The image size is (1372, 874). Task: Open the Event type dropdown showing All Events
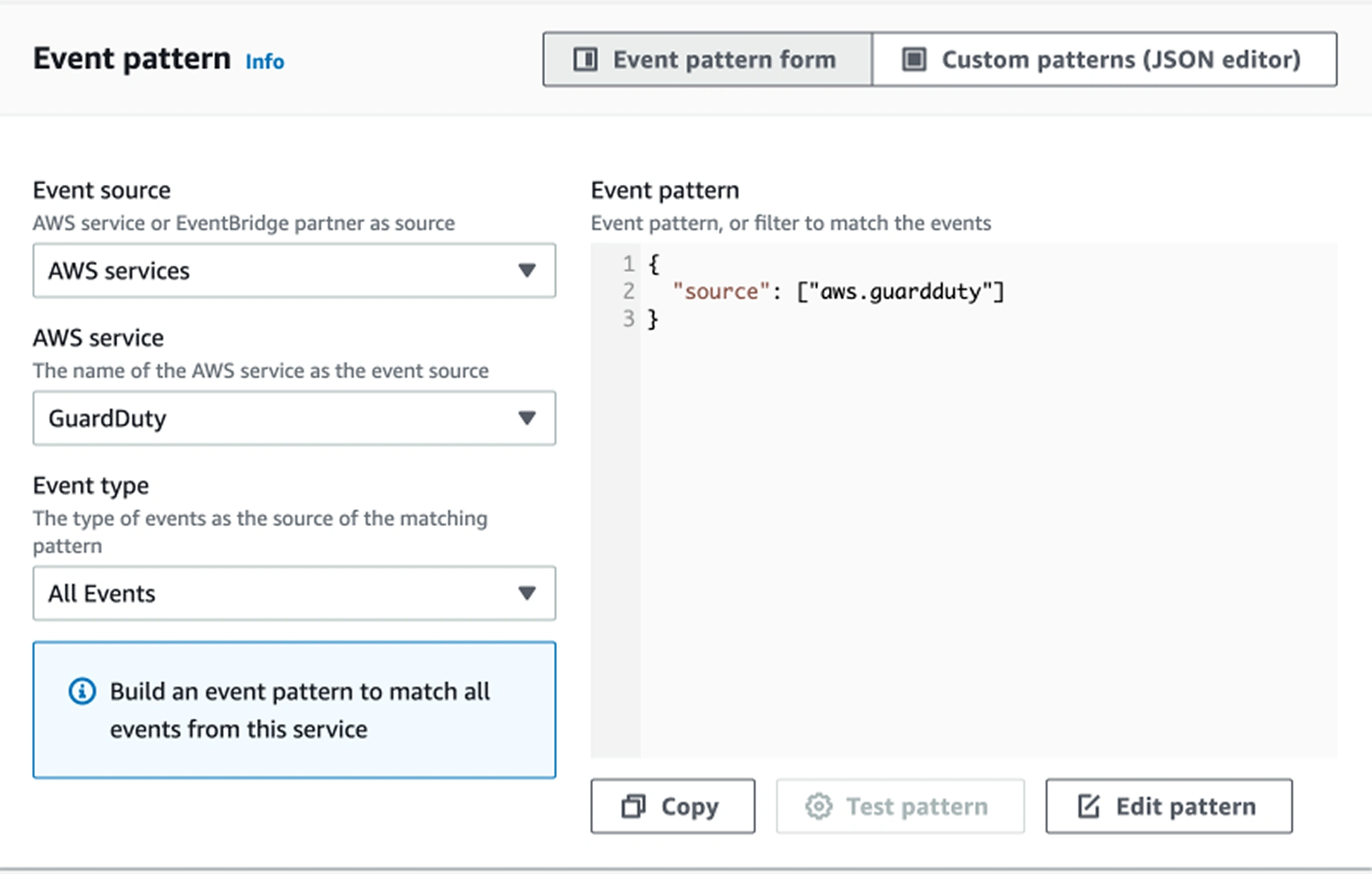click(x=294, y=594)
